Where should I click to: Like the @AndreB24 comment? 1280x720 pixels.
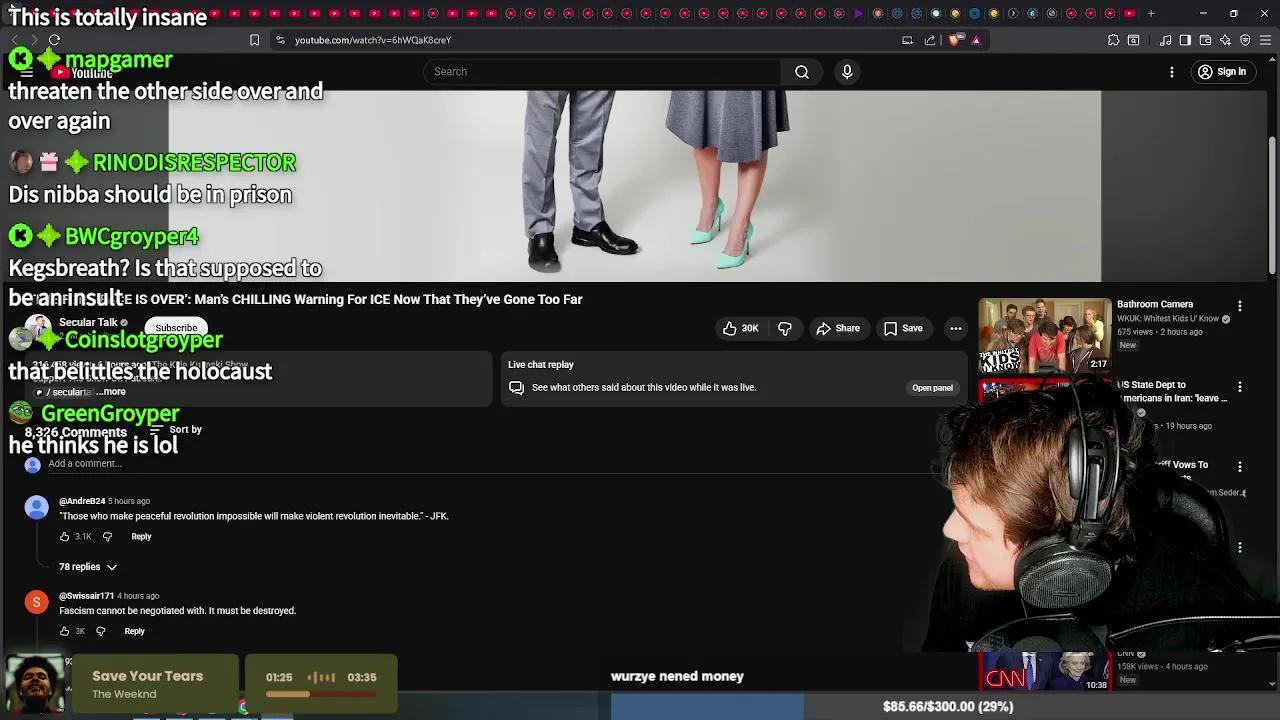click(64, 537)
